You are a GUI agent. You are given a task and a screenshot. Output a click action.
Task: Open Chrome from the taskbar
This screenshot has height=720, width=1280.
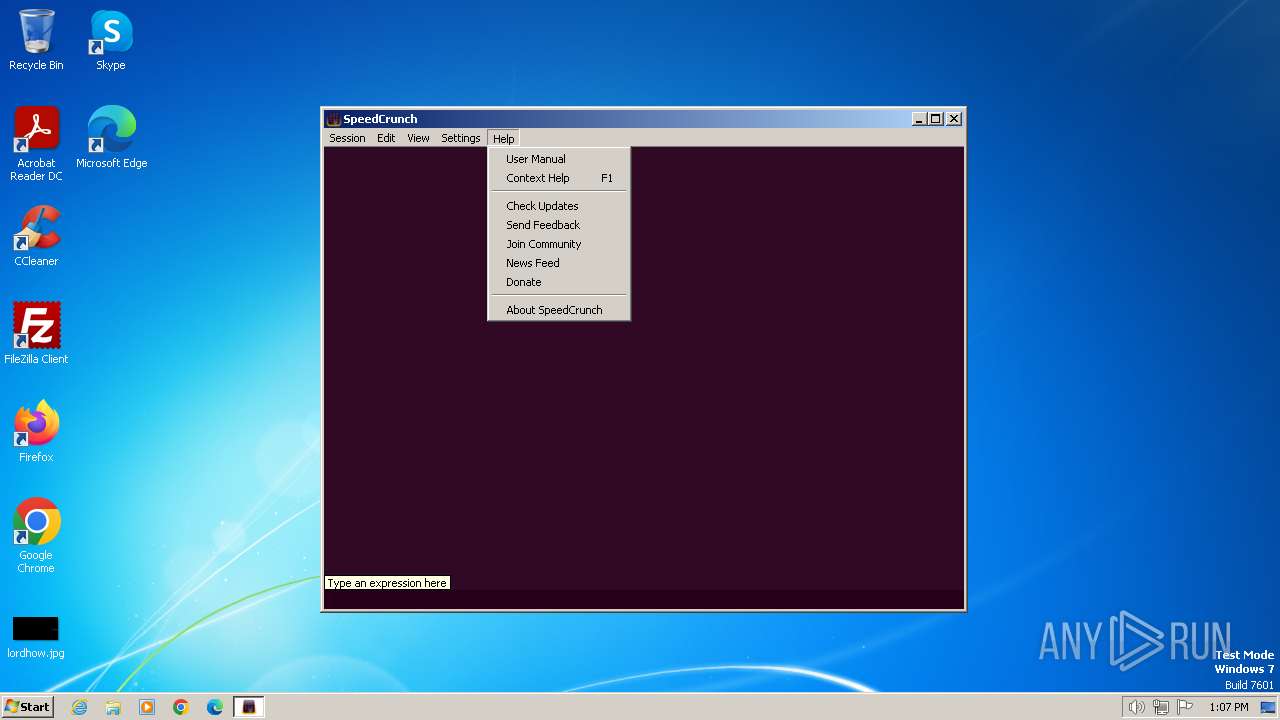(x=181, y=707)
